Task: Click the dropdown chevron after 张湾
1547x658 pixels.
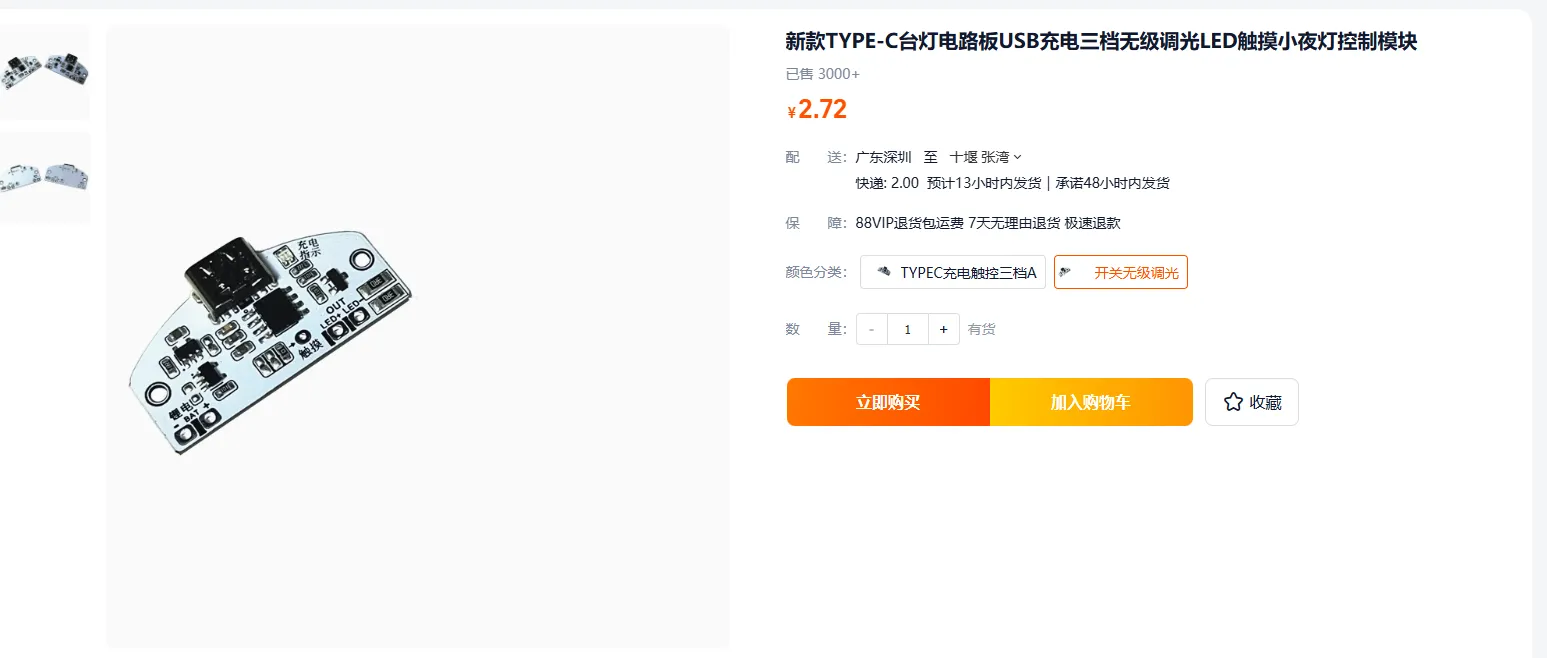Action: tap(1018, 157)
